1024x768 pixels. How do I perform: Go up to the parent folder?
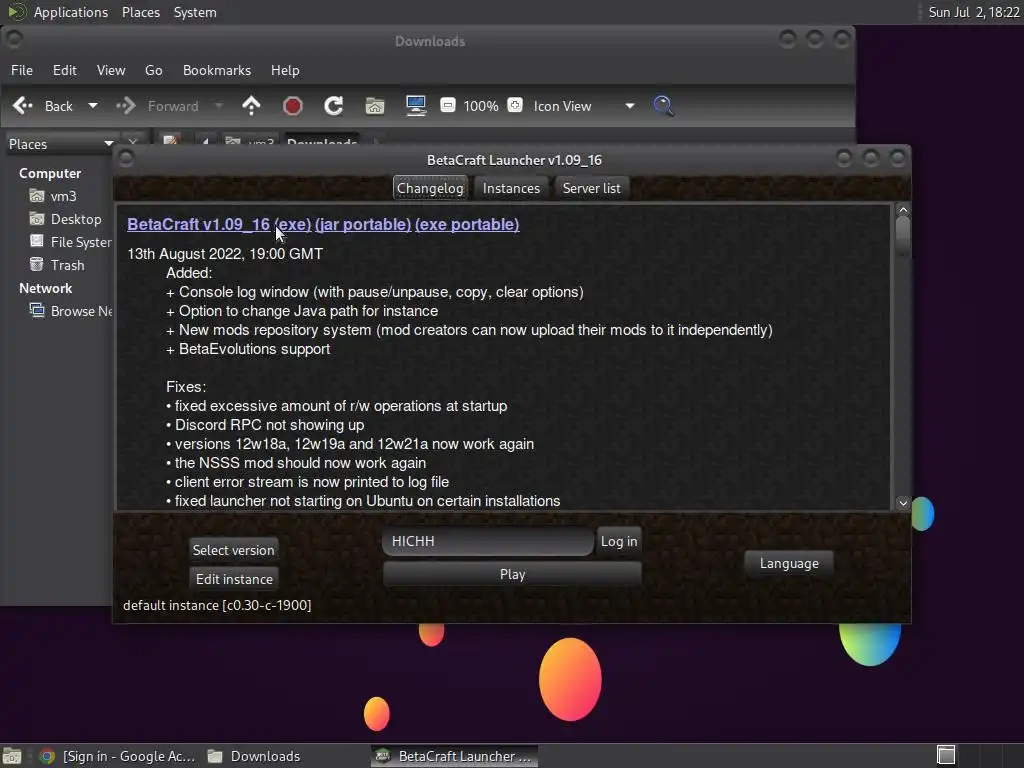click(x=251, y=106)
